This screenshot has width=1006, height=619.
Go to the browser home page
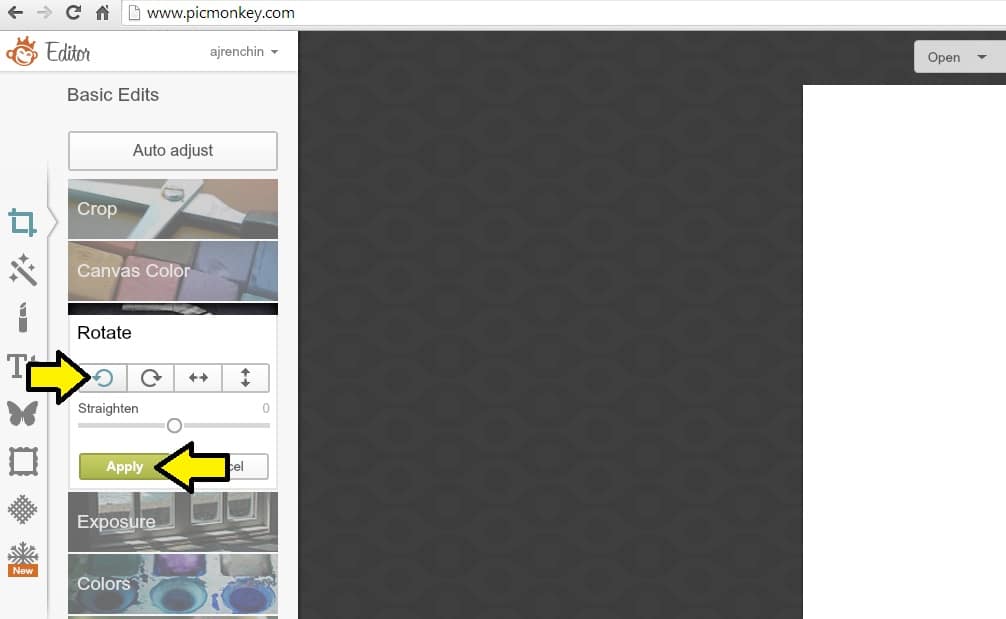(x=102, y=13)
